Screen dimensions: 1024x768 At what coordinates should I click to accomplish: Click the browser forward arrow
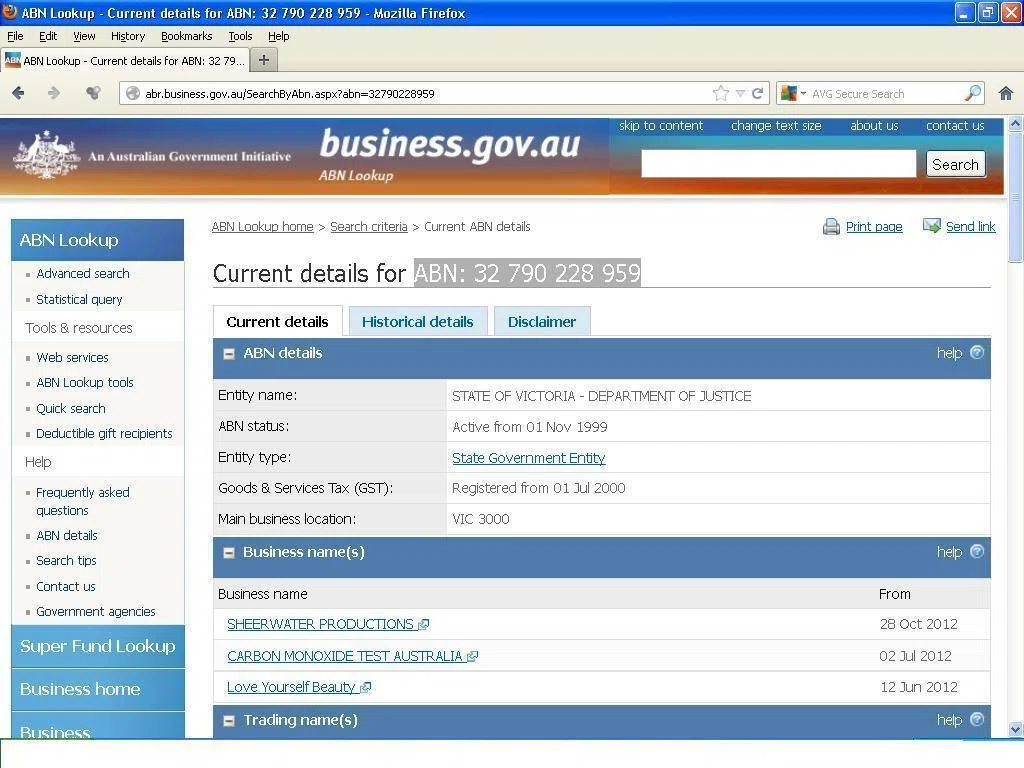tap(54, 93)
